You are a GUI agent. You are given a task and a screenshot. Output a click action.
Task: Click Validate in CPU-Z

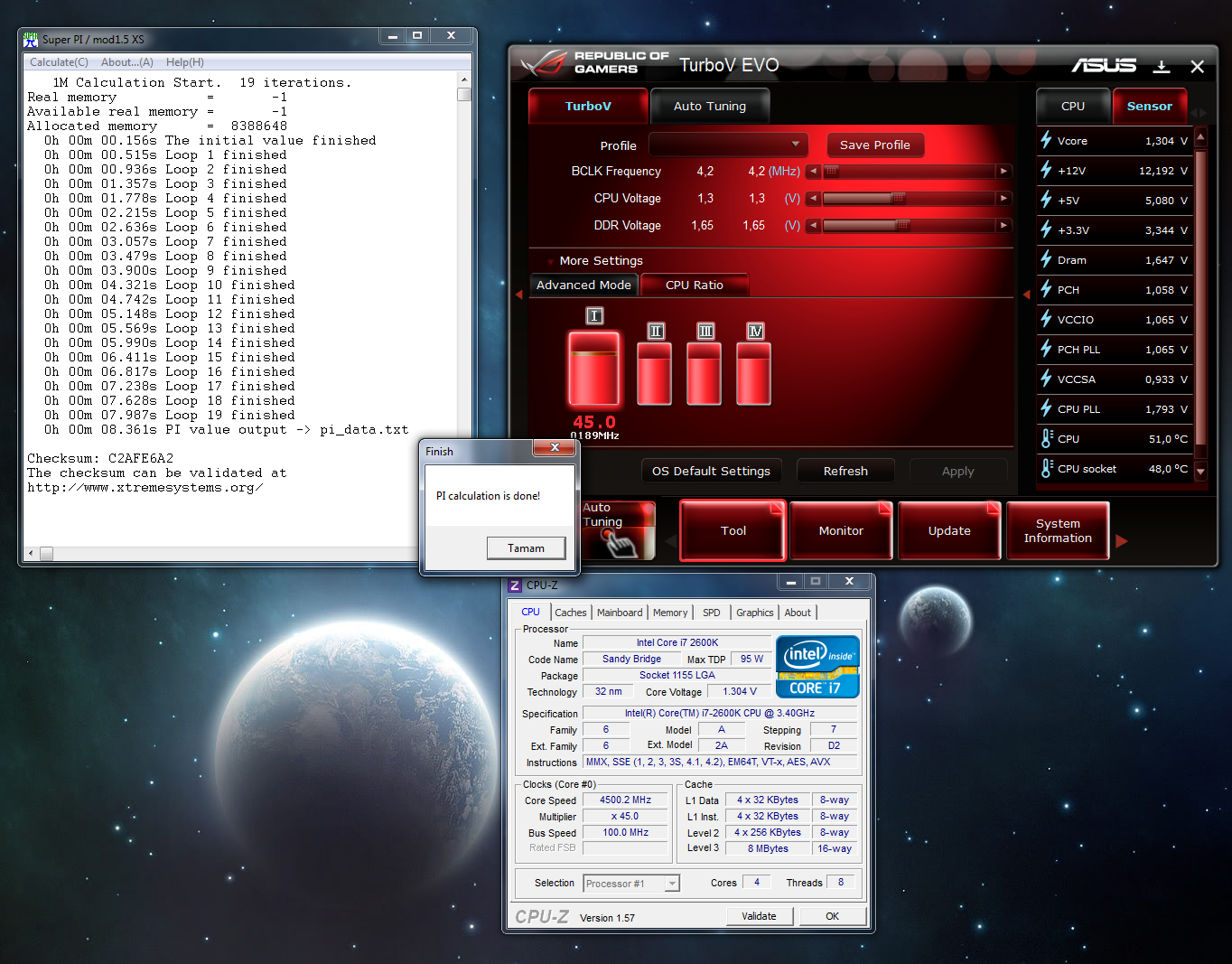point(759,916)
